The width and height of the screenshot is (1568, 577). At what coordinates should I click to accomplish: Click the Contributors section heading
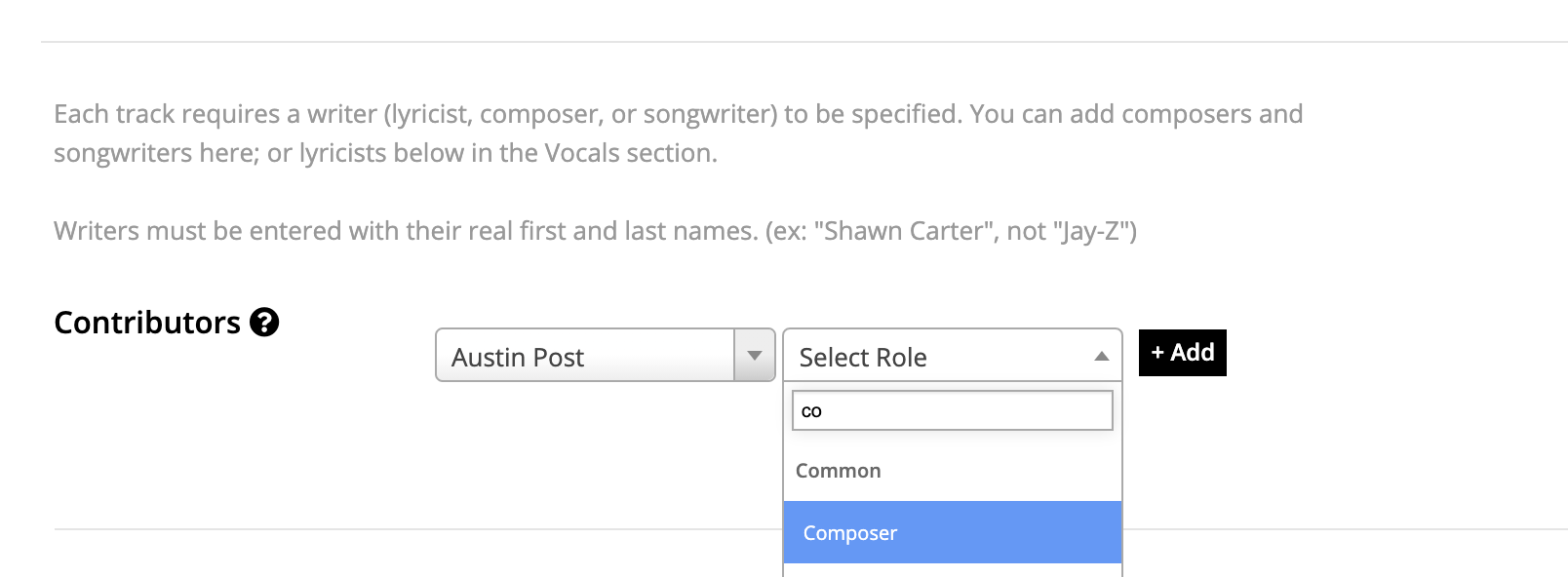(147, 323)
